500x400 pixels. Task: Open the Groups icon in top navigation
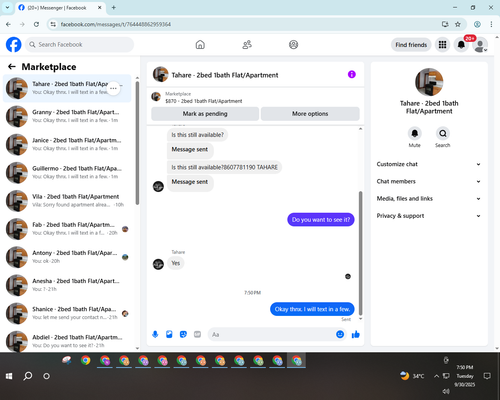point(293,45)
